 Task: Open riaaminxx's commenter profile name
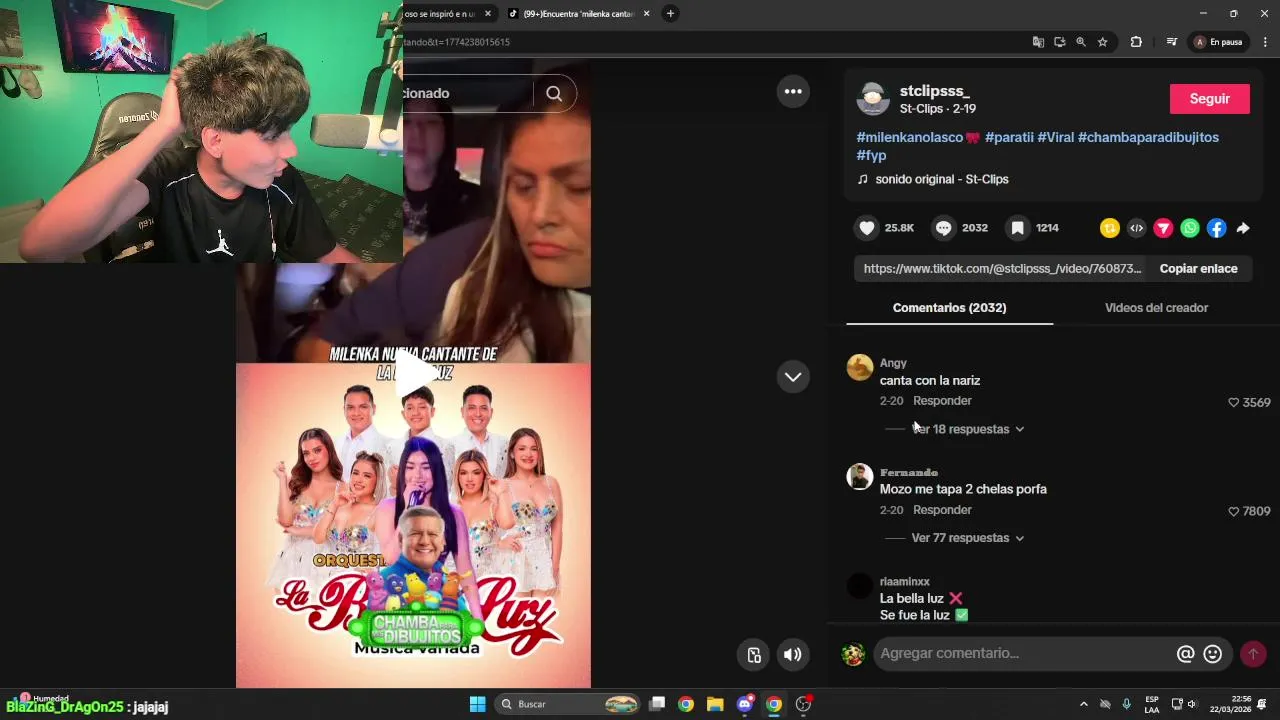(x=904, y=581)
